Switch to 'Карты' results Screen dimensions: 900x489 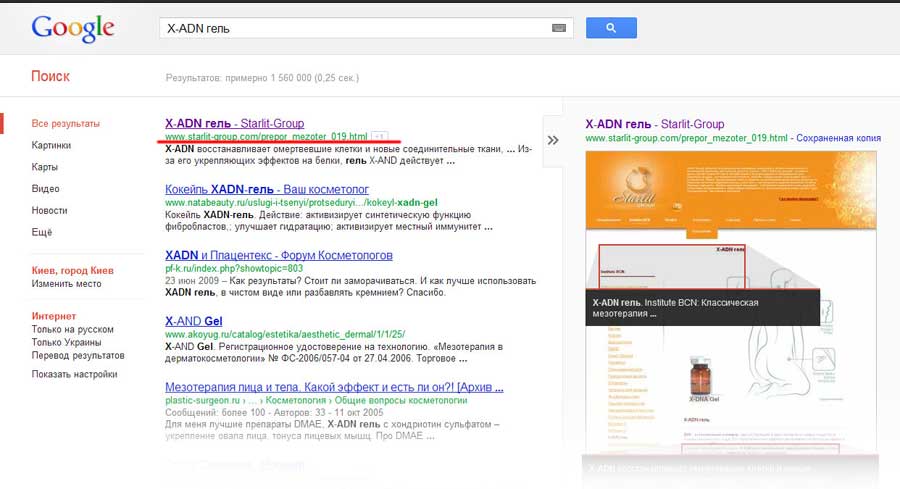coord(44,167)
